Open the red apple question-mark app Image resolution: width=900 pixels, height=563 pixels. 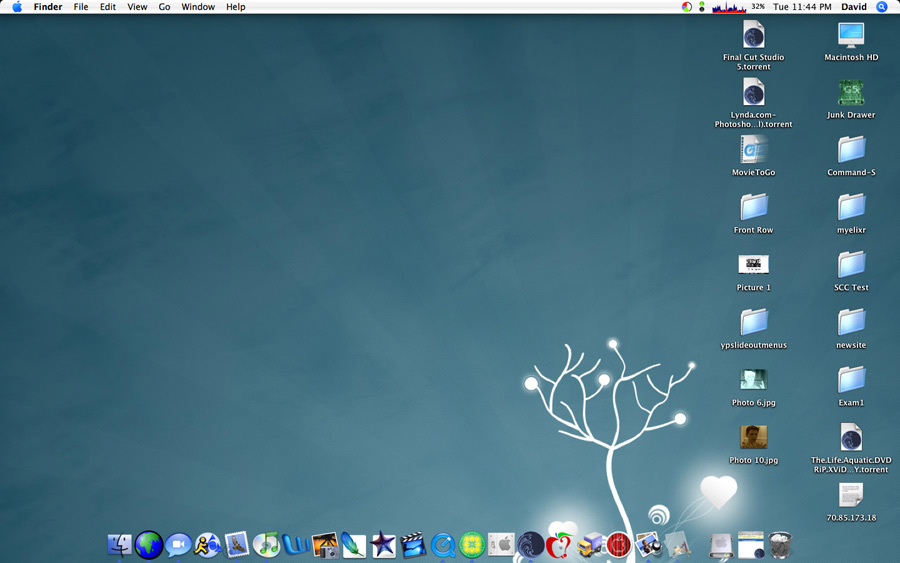[x=560, y=545]
